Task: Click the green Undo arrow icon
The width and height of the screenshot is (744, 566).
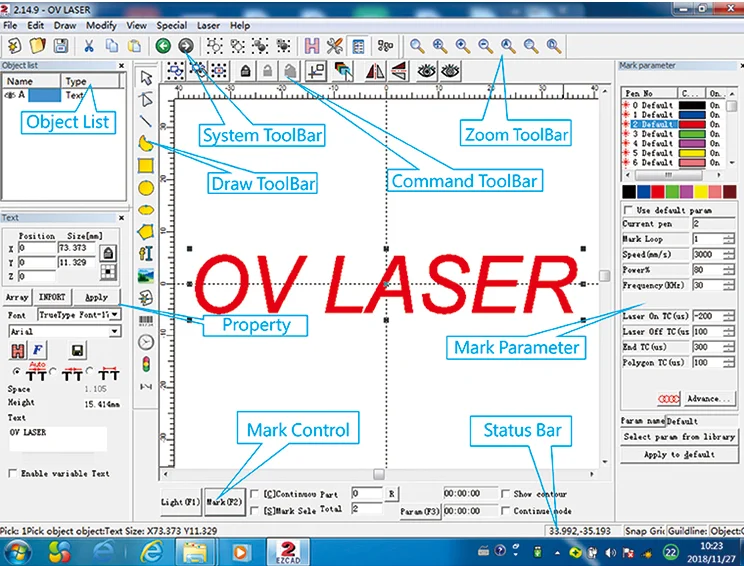Action: pyautogui.click(x=163, y=46)
